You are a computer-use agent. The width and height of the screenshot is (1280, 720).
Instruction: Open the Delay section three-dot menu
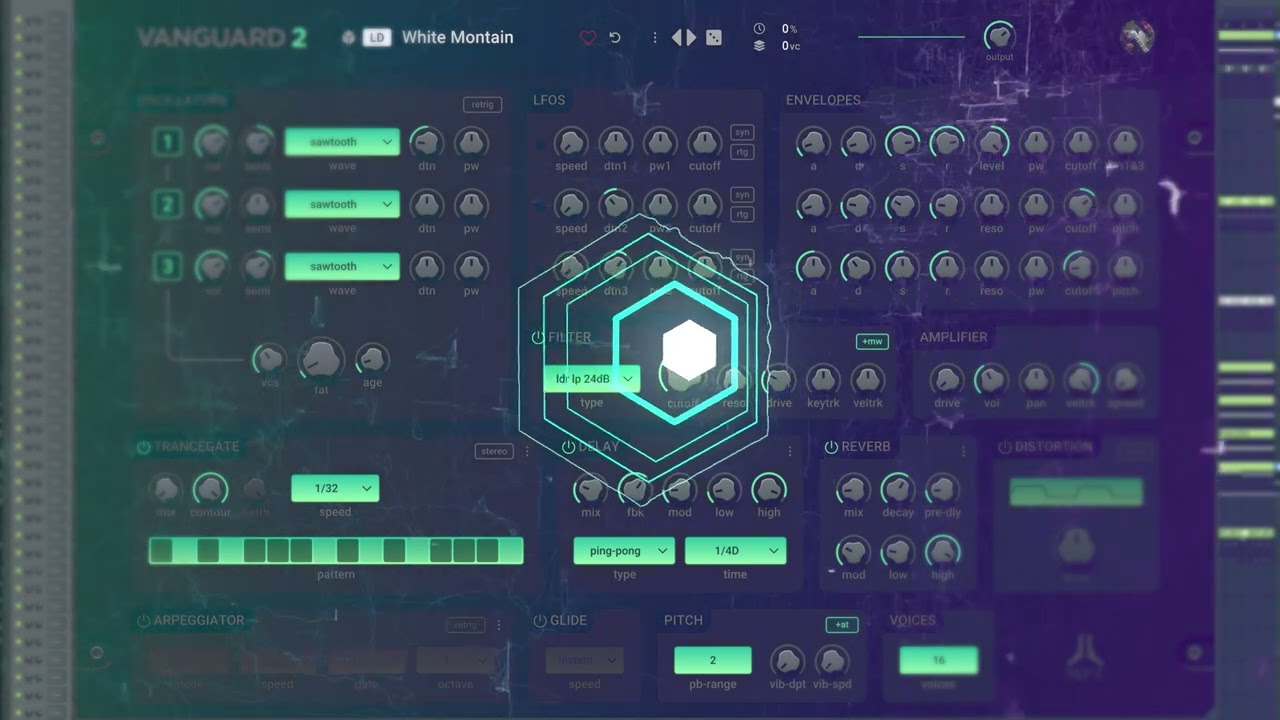(x=790, y=451)
